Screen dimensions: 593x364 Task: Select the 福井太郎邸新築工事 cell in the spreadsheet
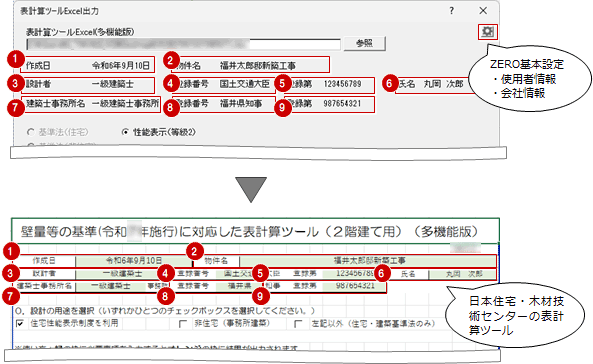coord(368,261)
